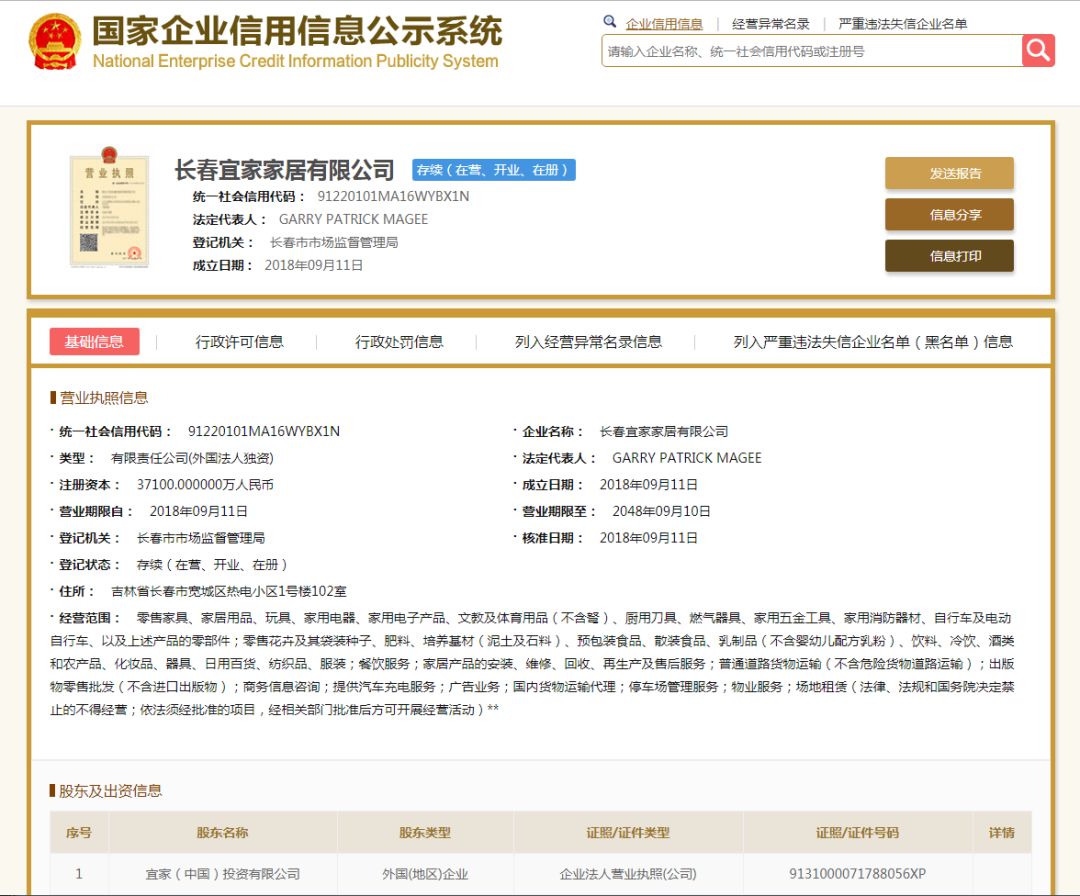Click the 存续（在营、开业、在册） status badge
Screen dimensions: 1080x896
[x=495, y=170]
